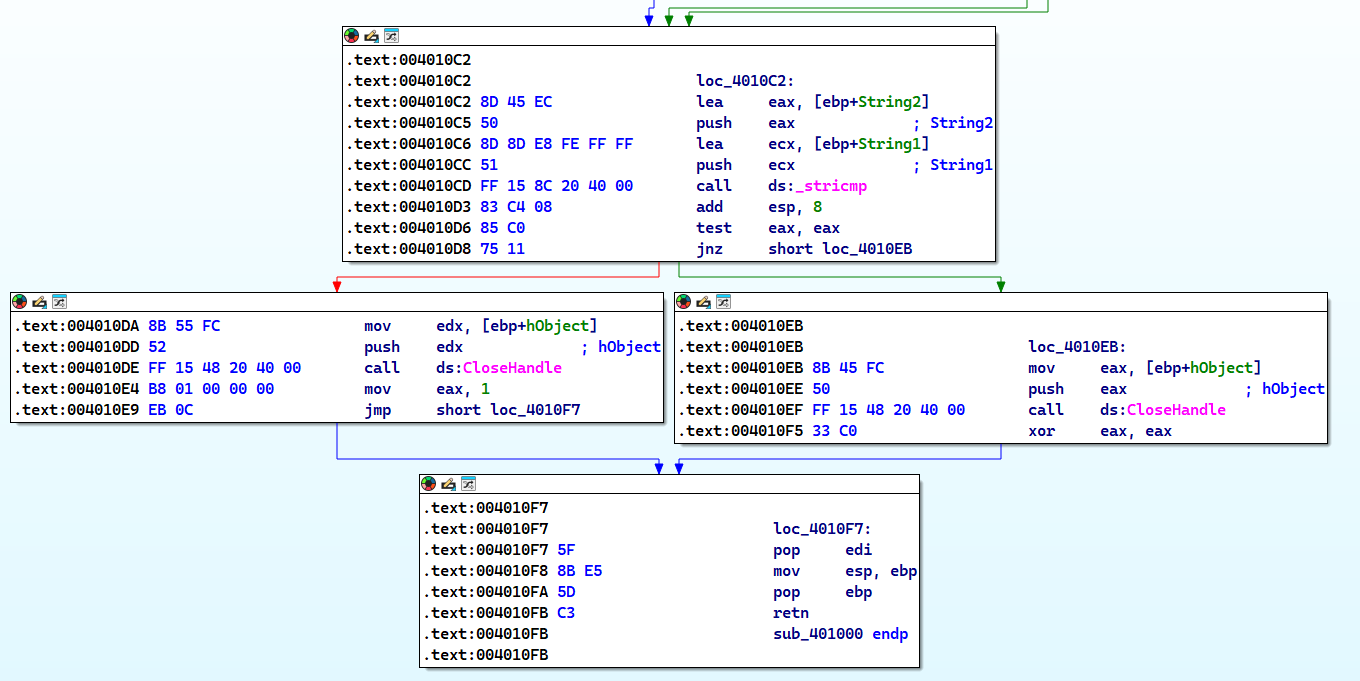Click the node color icon on loc_4010F7 block
The height and width of the screenshot is (681, 1360).
428,483
